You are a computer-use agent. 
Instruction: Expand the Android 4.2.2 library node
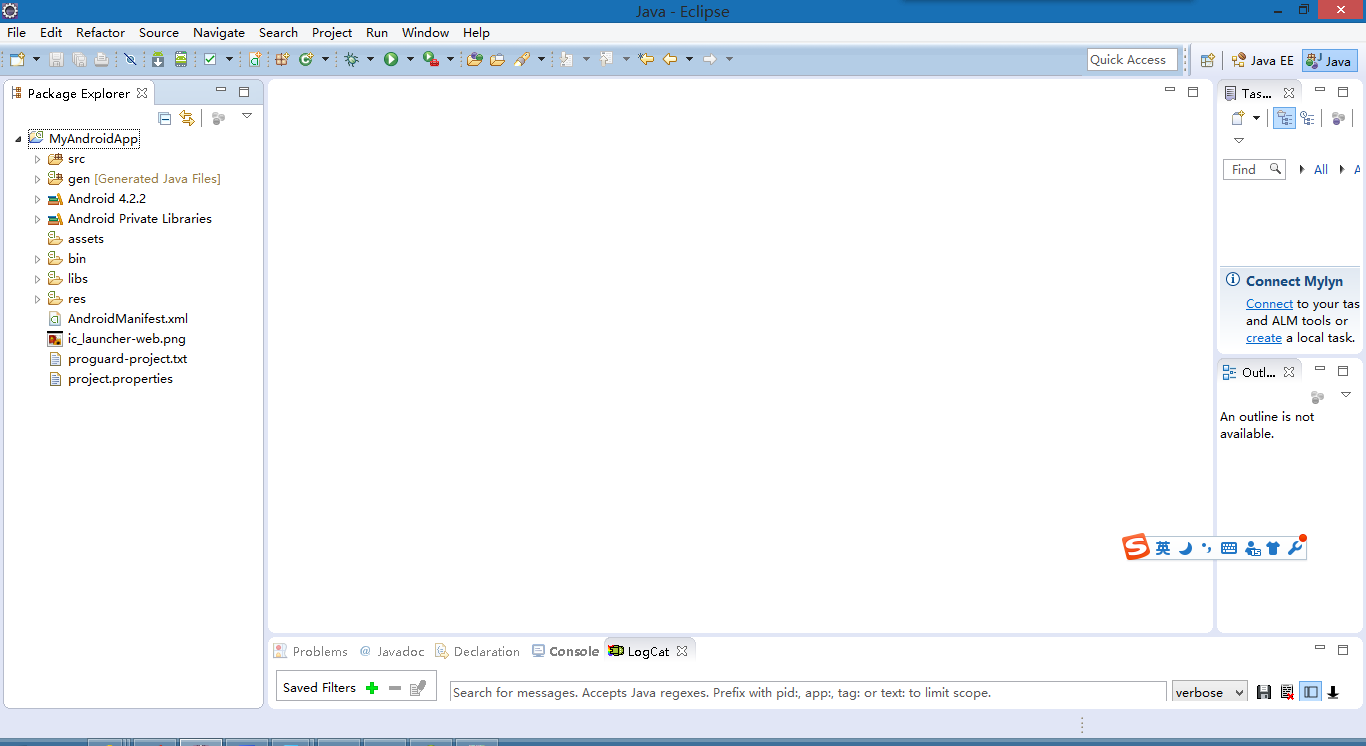[38, 199]
